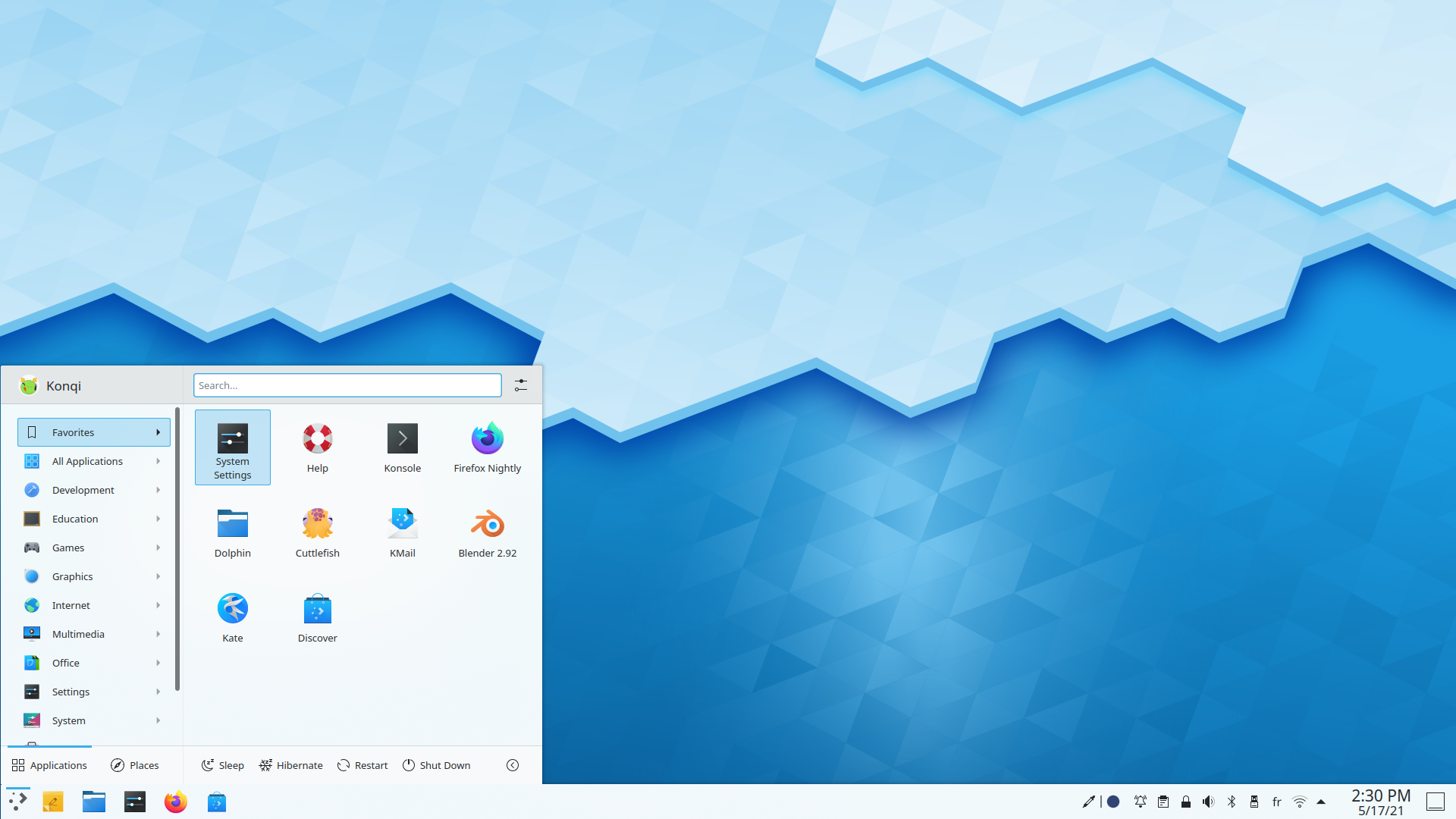Click the search input field
This screenshot has height=819, width=1456.
point(346,385)
